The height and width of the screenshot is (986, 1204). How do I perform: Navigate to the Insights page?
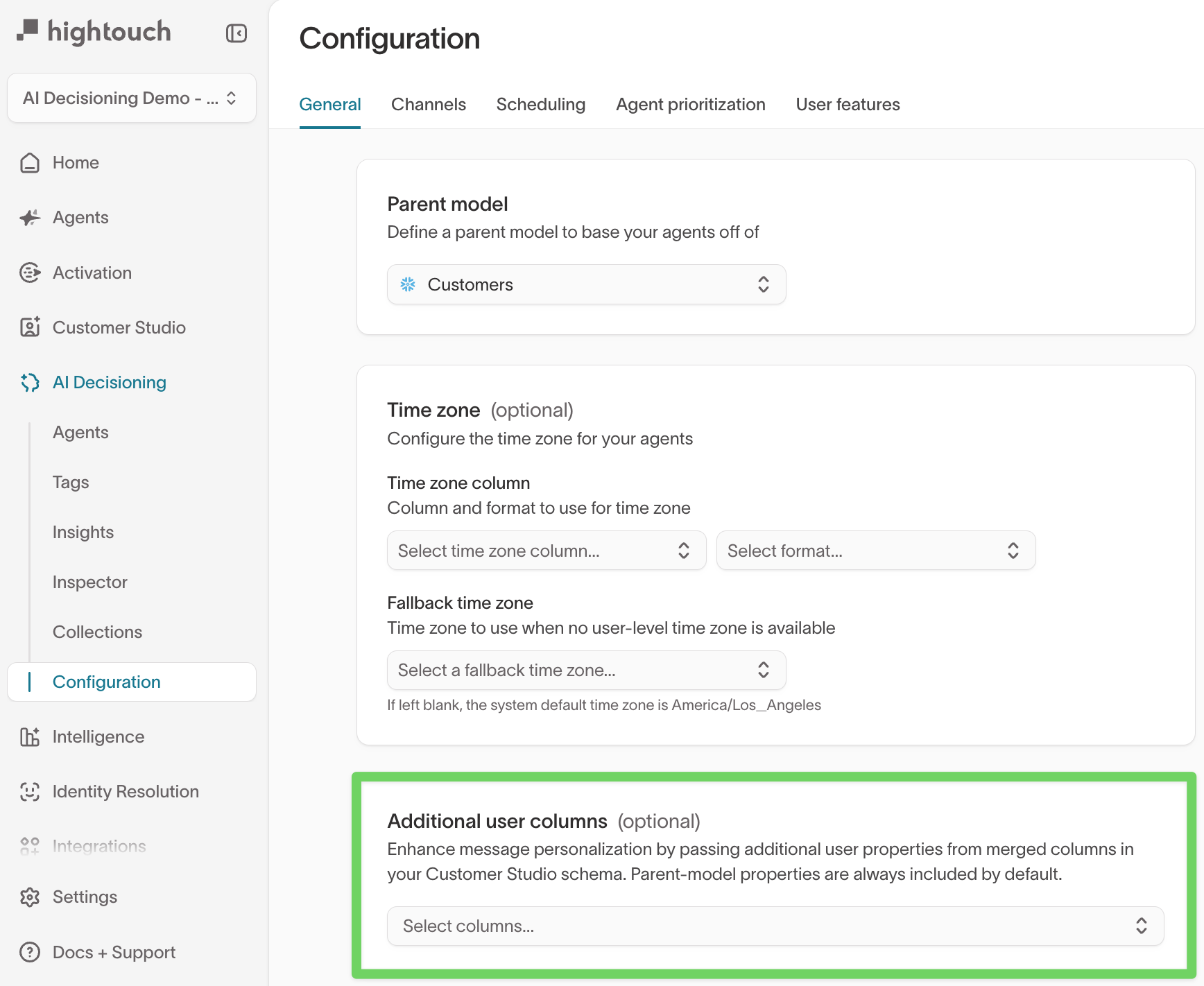pyautogui.click(x=83, y=532)
